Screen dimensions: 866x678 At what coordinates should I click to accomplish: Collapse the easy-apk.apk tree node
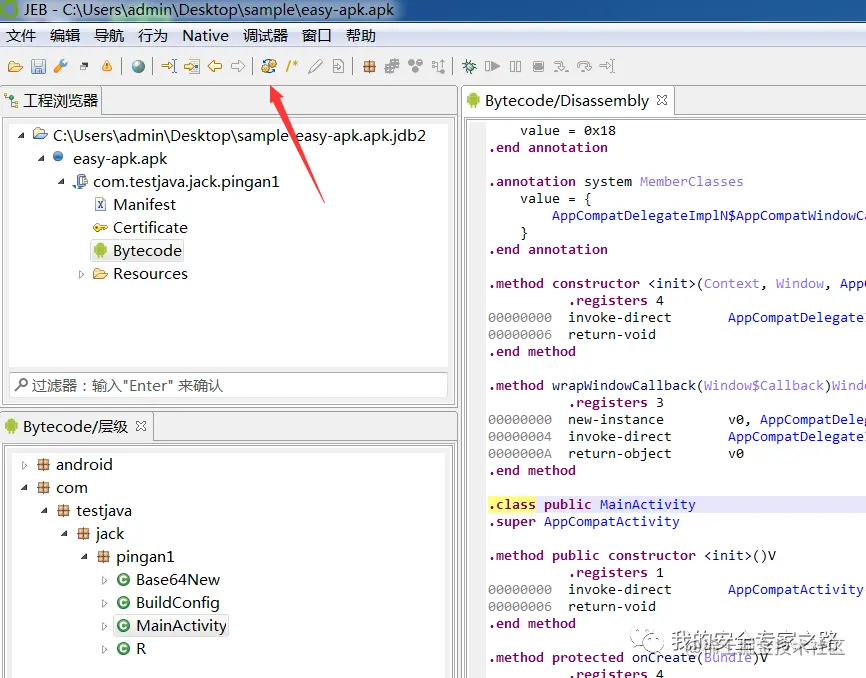pyautogui.click(x=41, y=158)
